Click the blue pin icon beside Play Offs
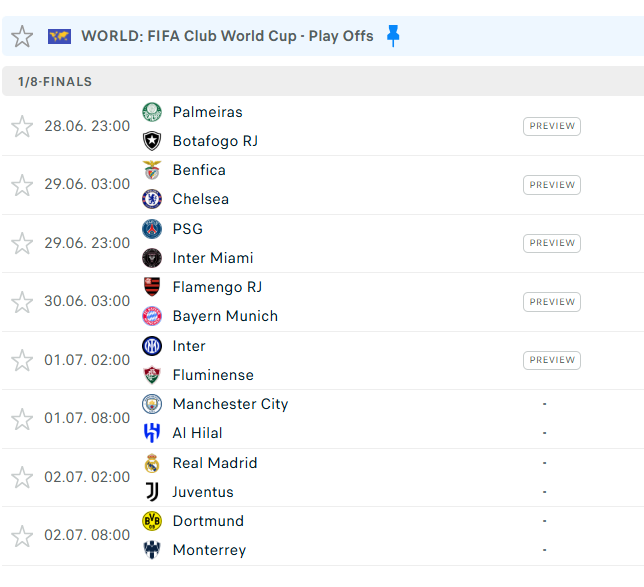Screen dimensions: 644x587 (x=393, y=36)
